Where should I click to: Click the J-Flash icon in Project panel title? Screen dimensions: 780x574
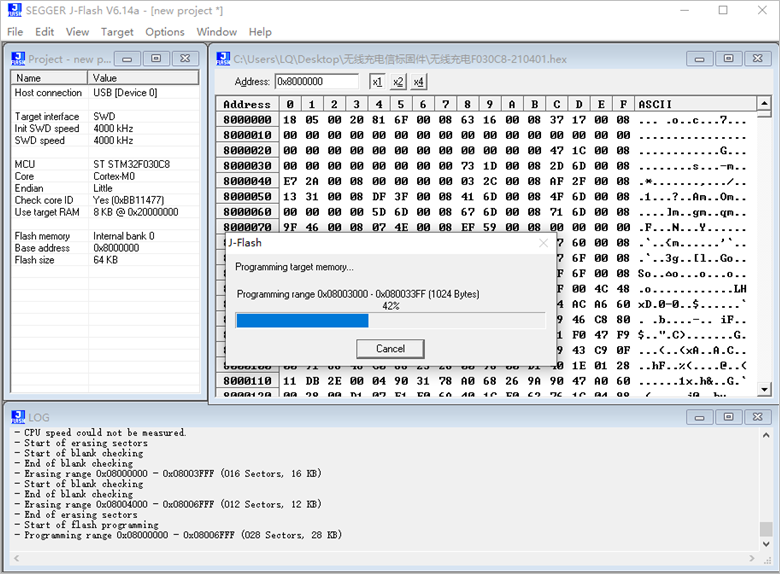tap(18, 59)
